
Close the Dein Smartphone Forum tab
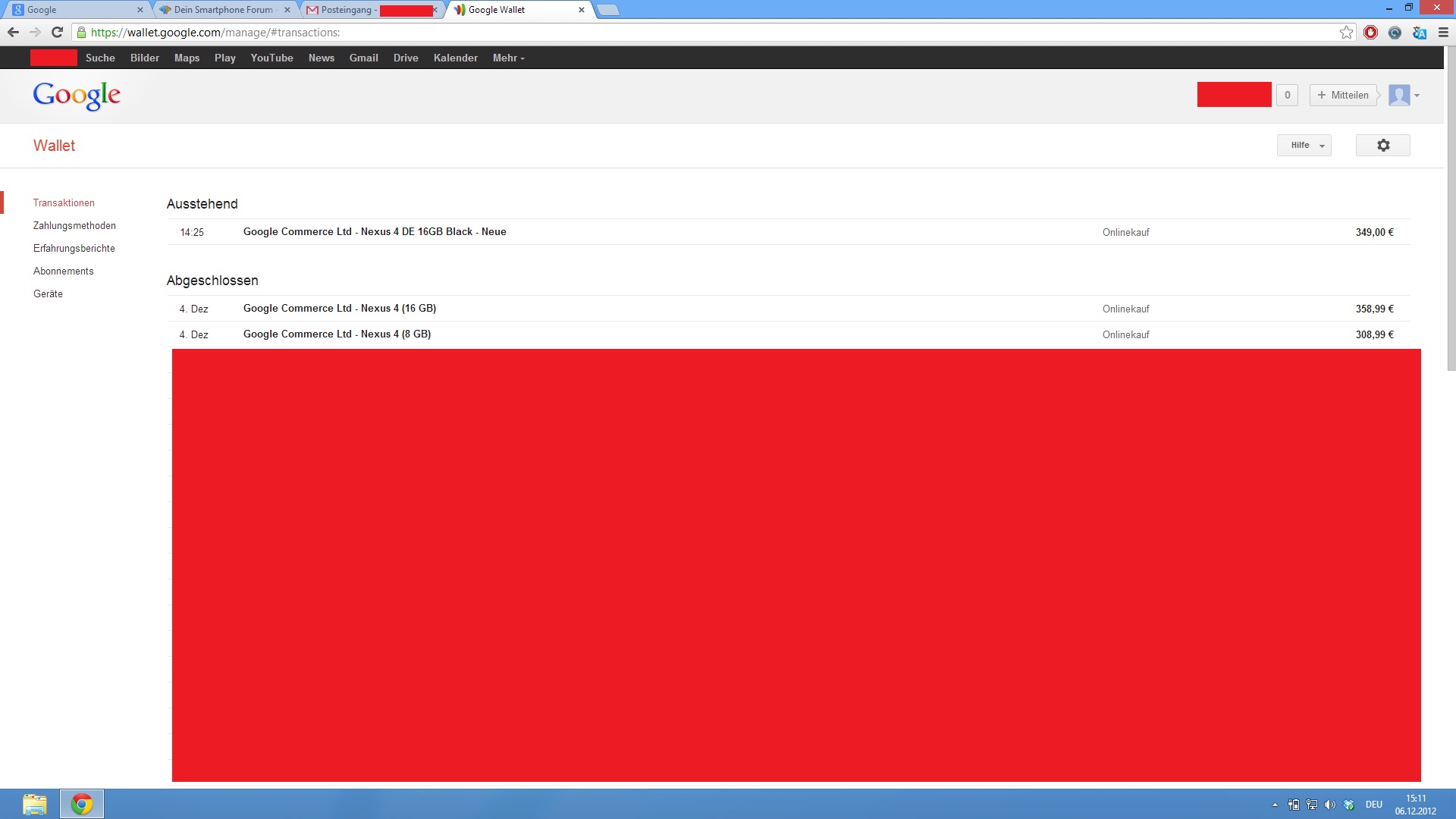287,10
